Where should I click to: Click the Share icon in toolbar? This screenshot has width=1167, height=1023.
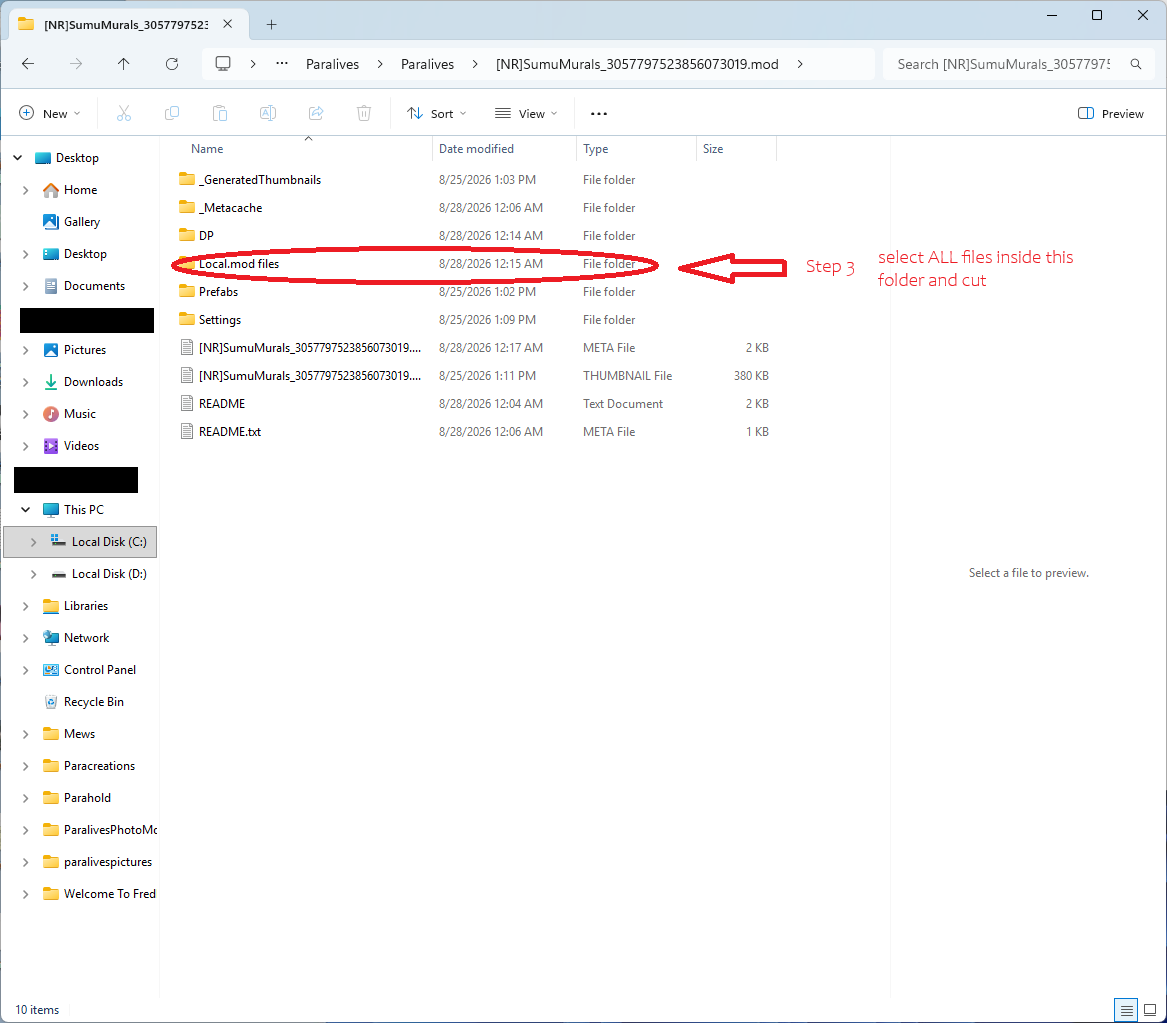pos(316,113)
